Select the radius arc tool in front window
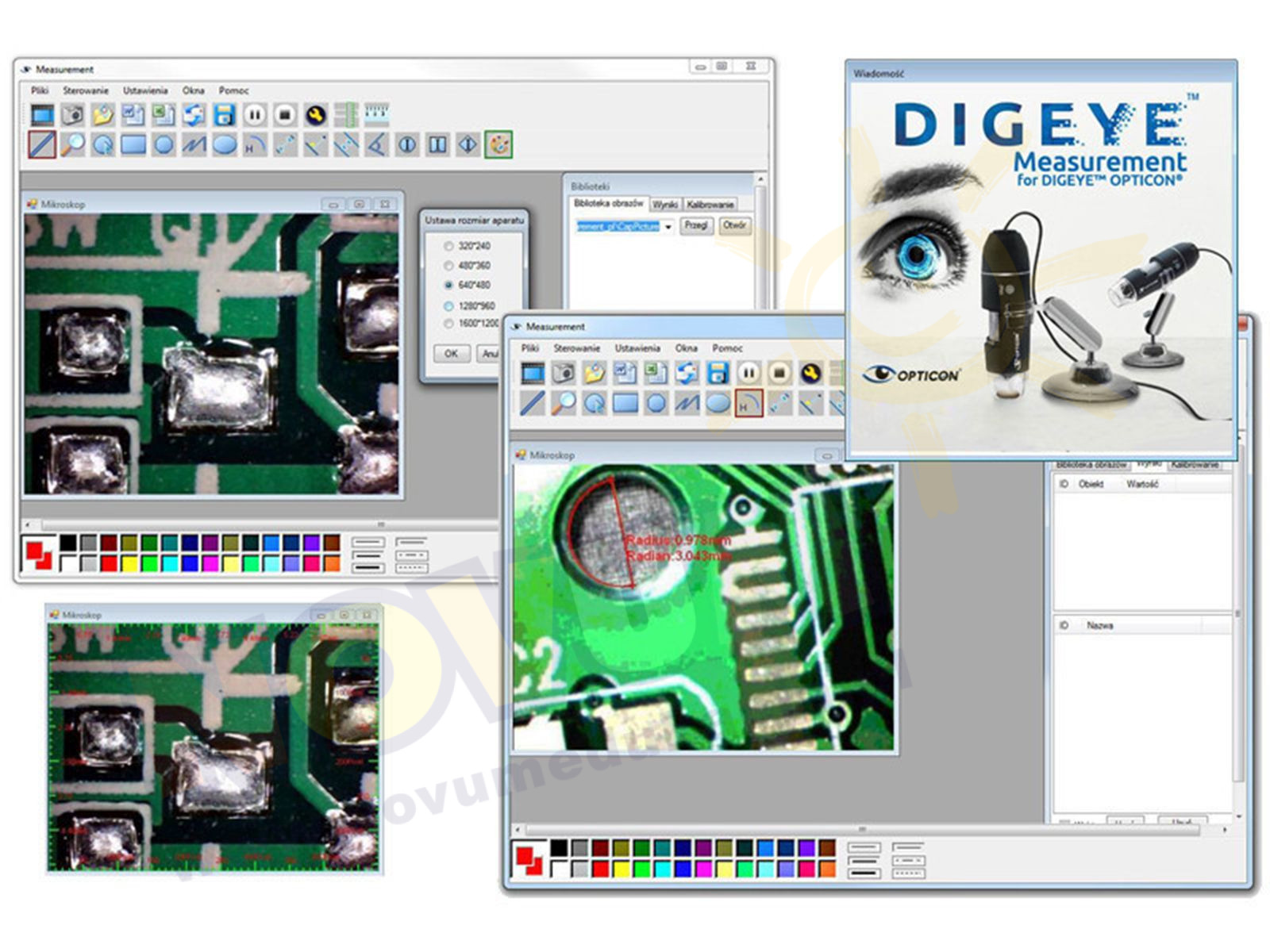Viewport: 1270px width, 952px height. point(749,403)
